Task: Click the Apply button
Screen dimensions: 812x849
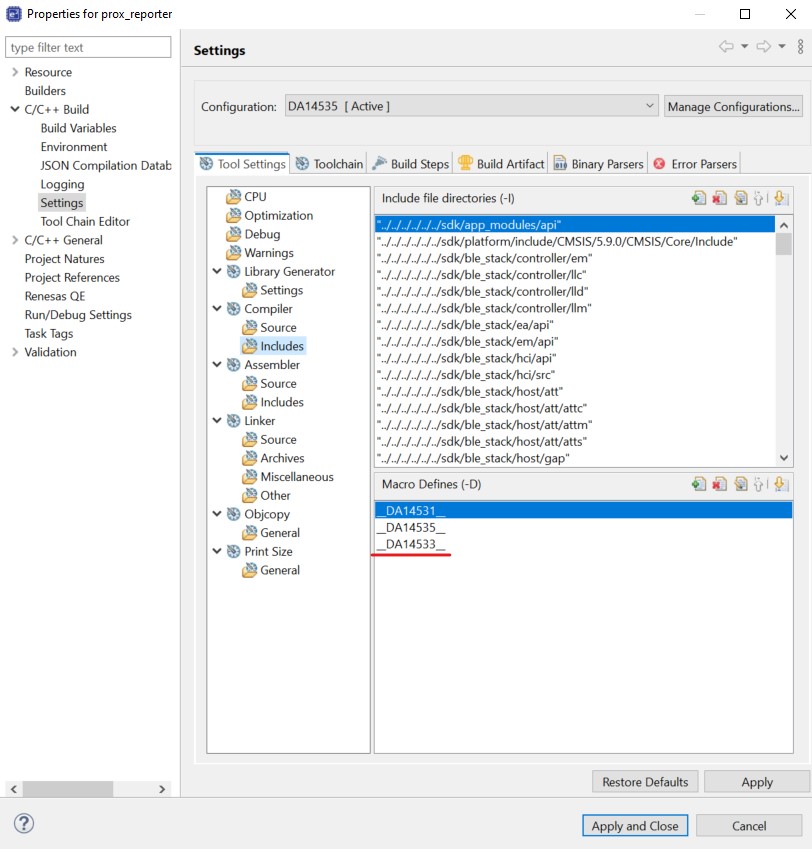Action: coord(757,782)
